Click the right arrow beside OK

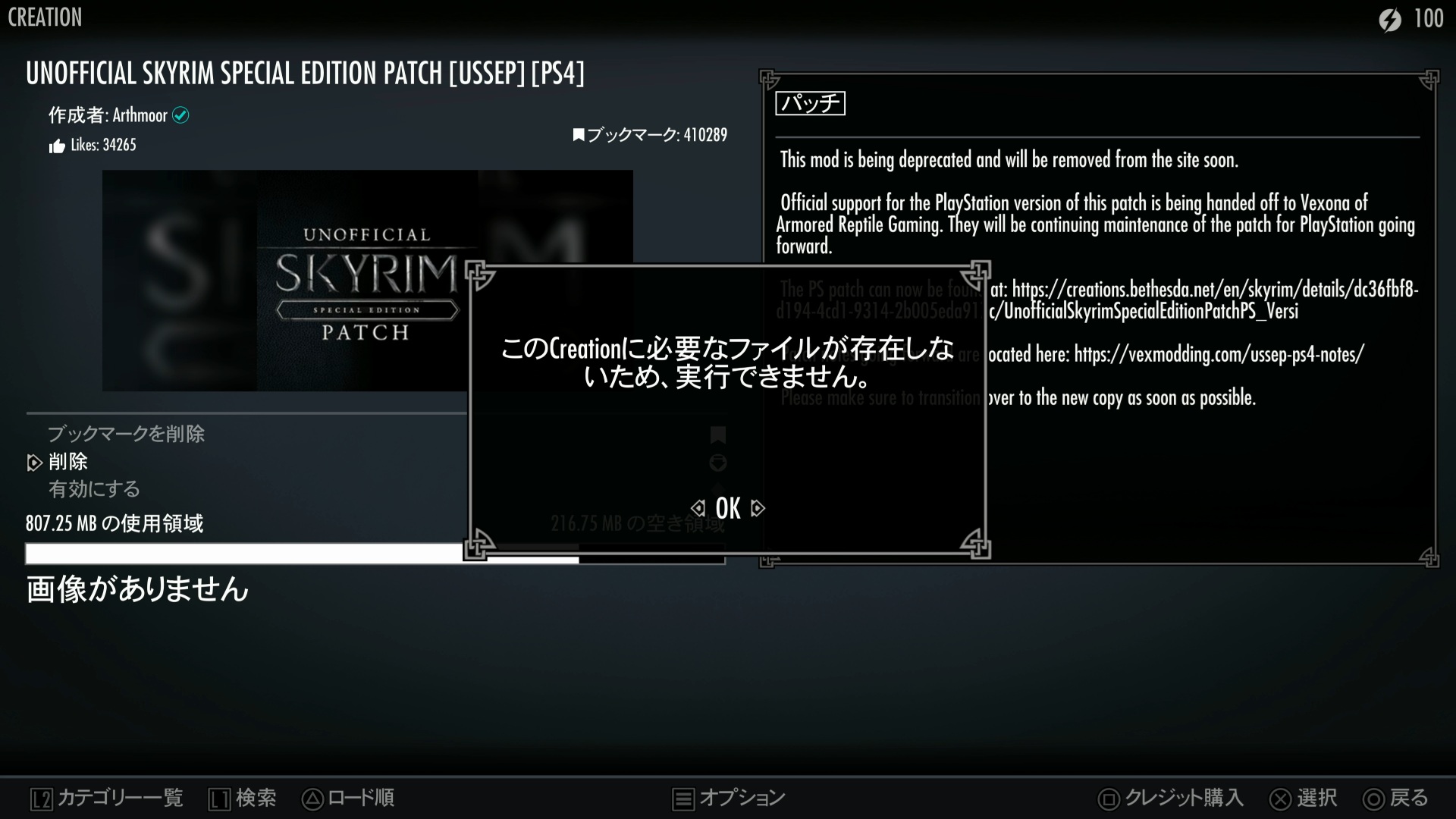pyautogui.click(x=757, y=508)
